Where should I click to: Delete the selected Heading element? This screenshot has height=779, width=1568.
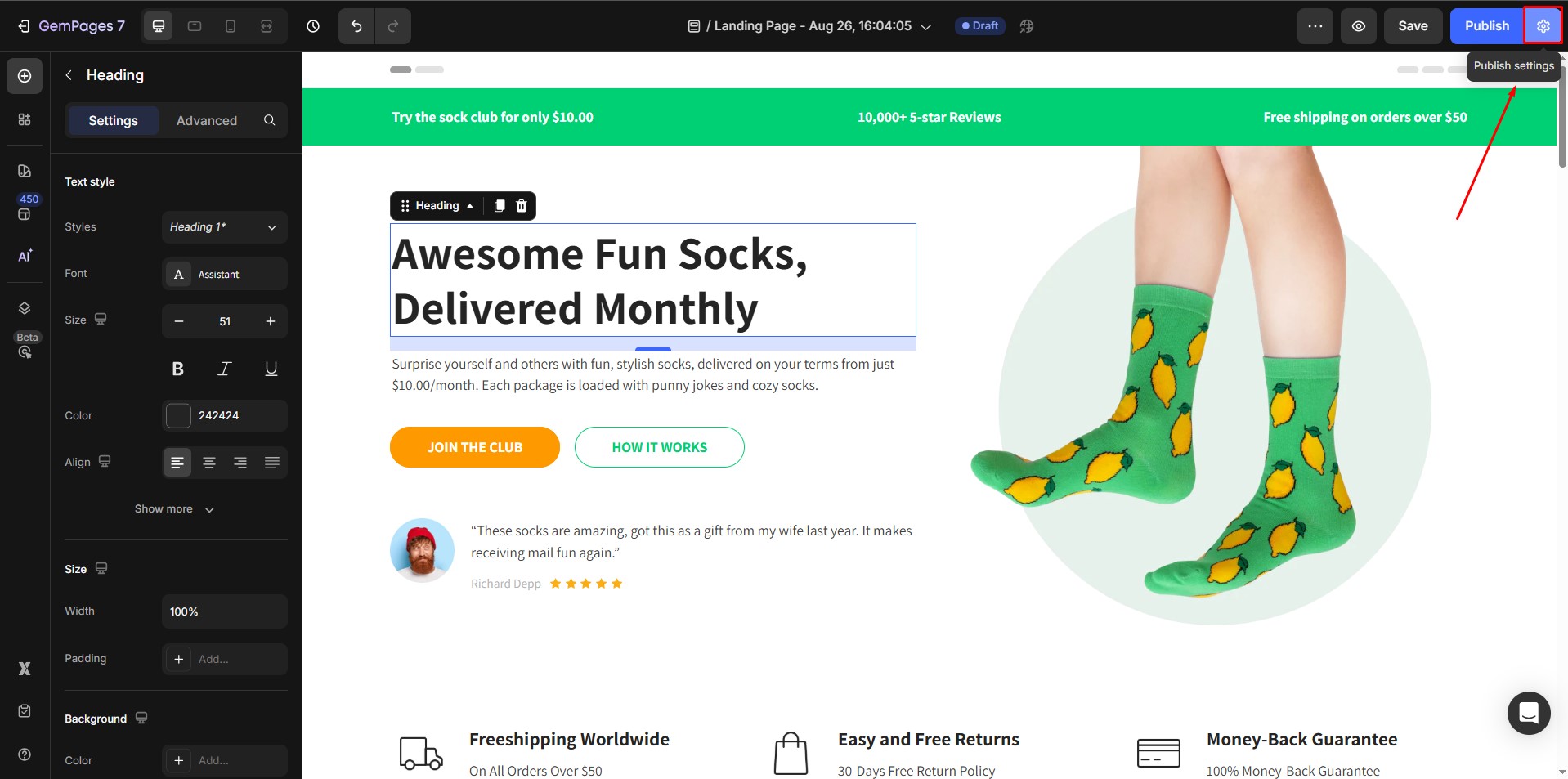pos(522,206)
